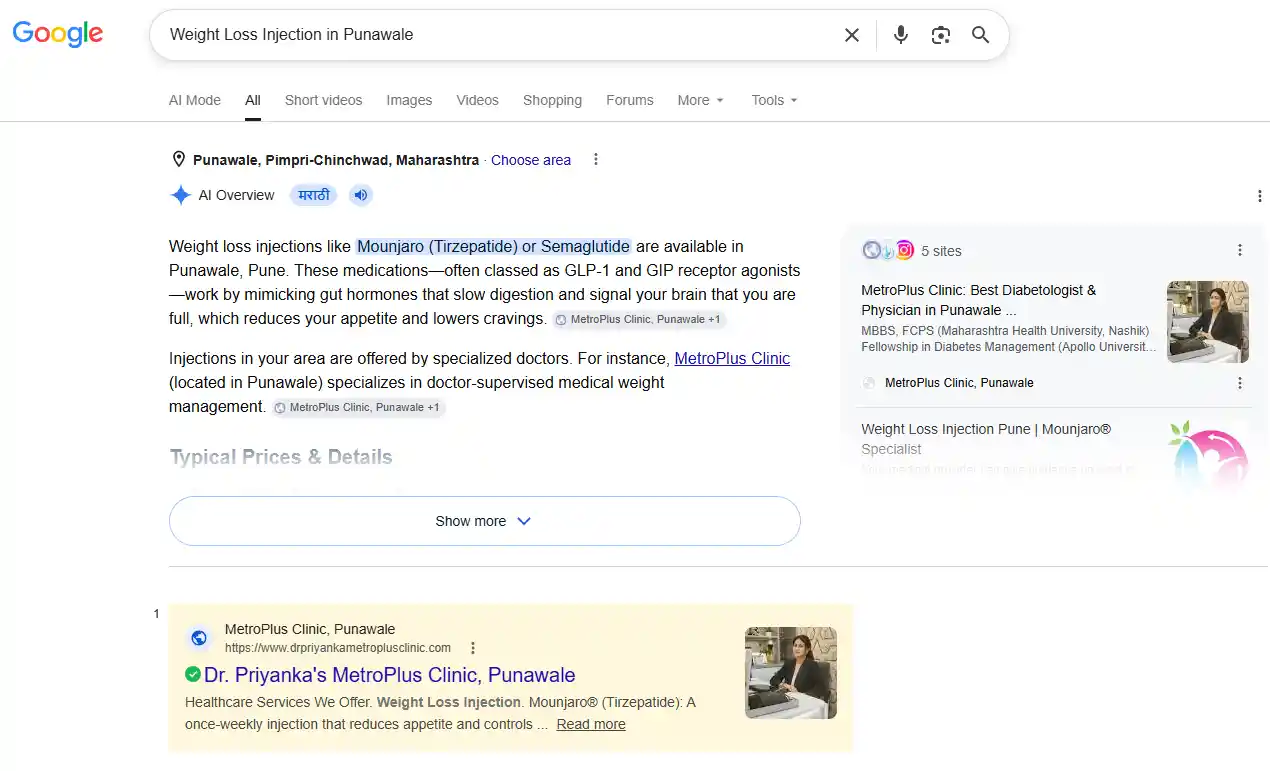Image resolution: width=1270 pixels, height=771 pixels.
Task: Open Weight Loss Injection Pune Mounjaro card
Action: click(x=986, y=439)
